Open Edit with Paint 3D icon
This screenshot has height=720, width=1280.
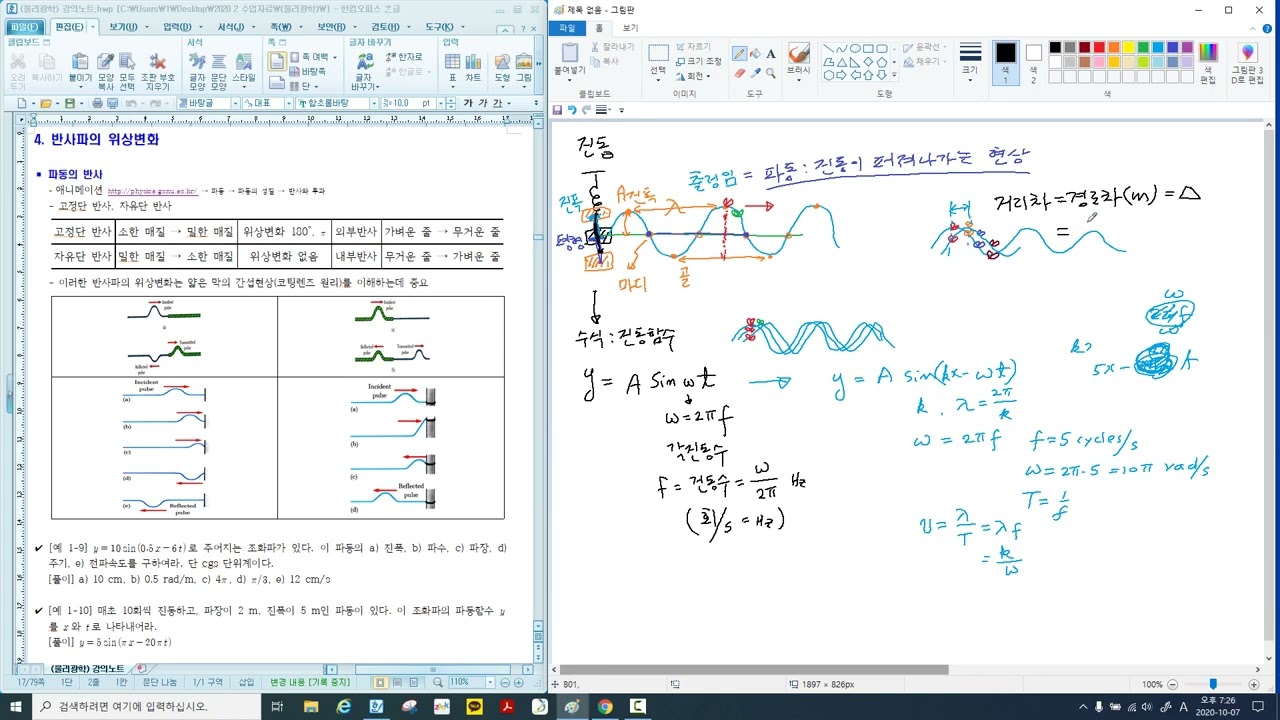pos(1247,52)
